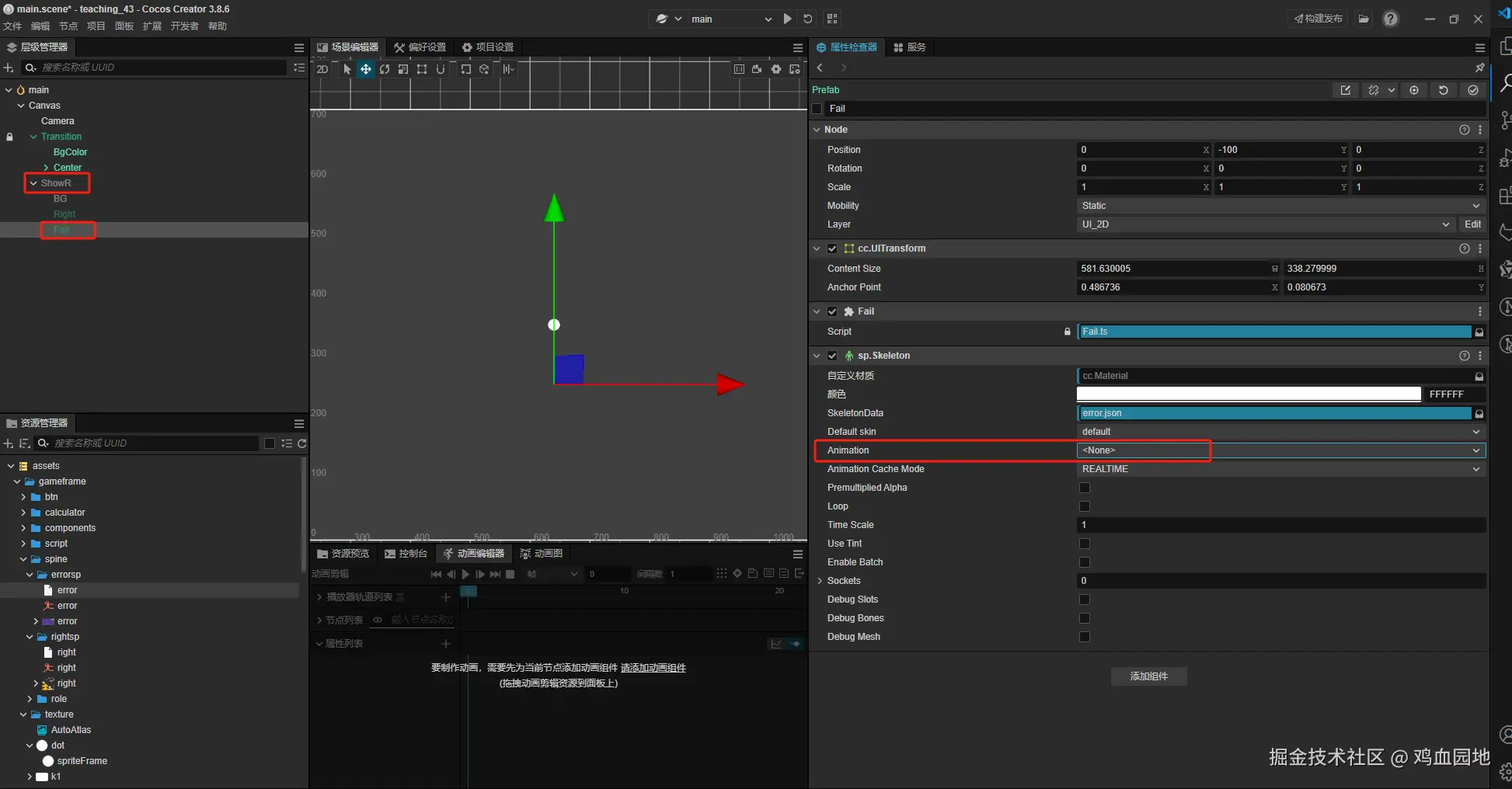Switch to the 控制台 tab
The height and width of the screenshot is (789, 1512).
click(x=406, y=554)
